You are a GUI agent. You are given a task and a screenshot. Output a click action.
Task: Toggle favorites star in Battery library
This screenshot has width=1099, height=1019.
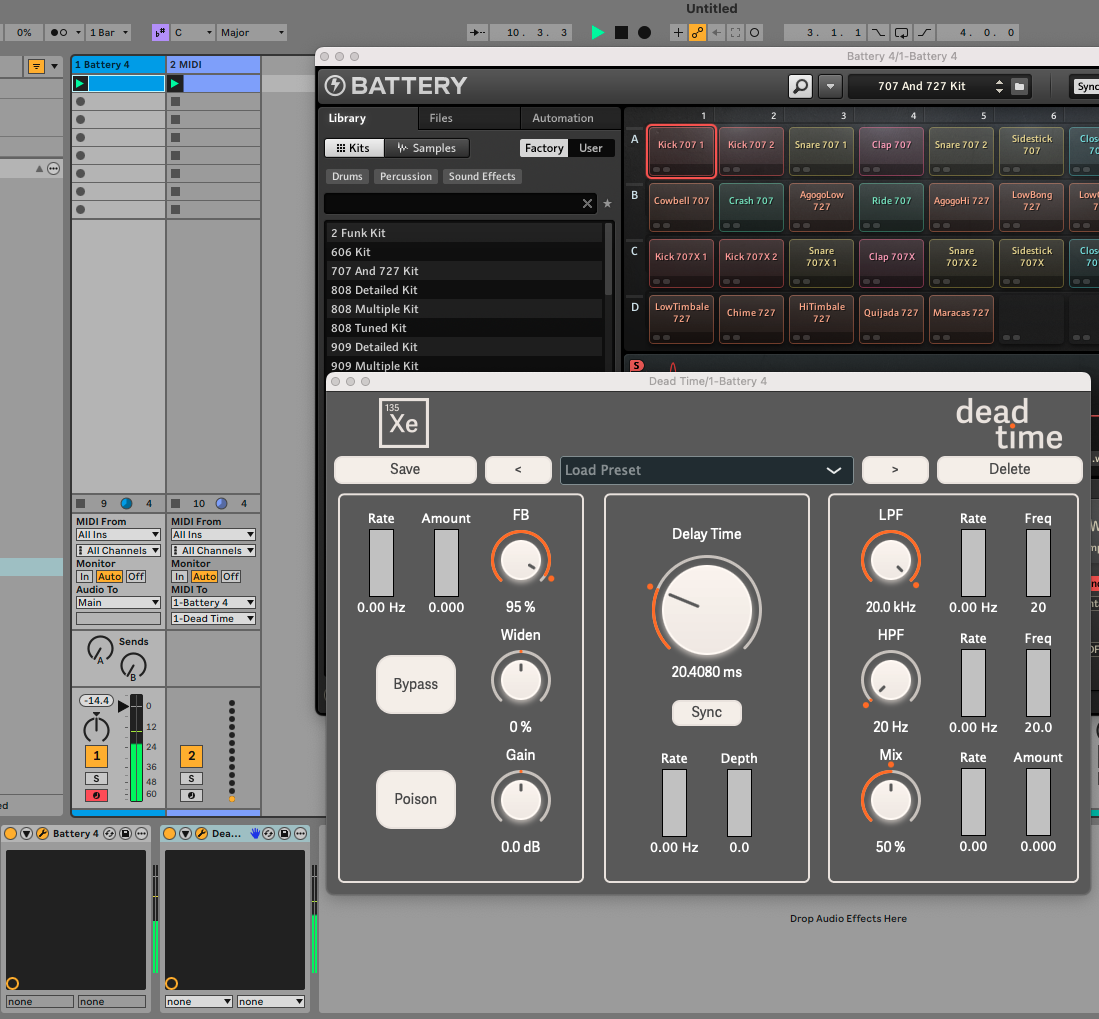608,203
